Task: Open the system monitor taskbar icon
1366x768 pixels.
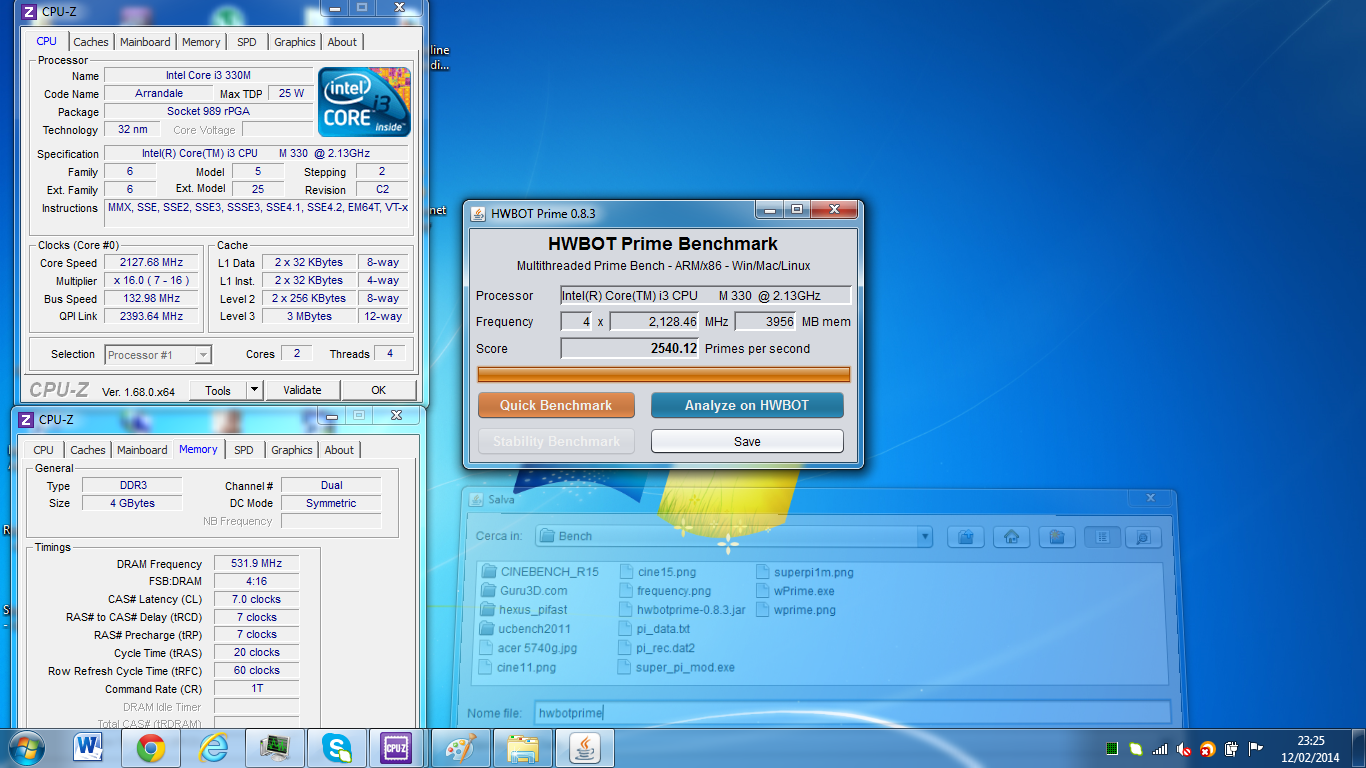Action: [x=274, y=748]
